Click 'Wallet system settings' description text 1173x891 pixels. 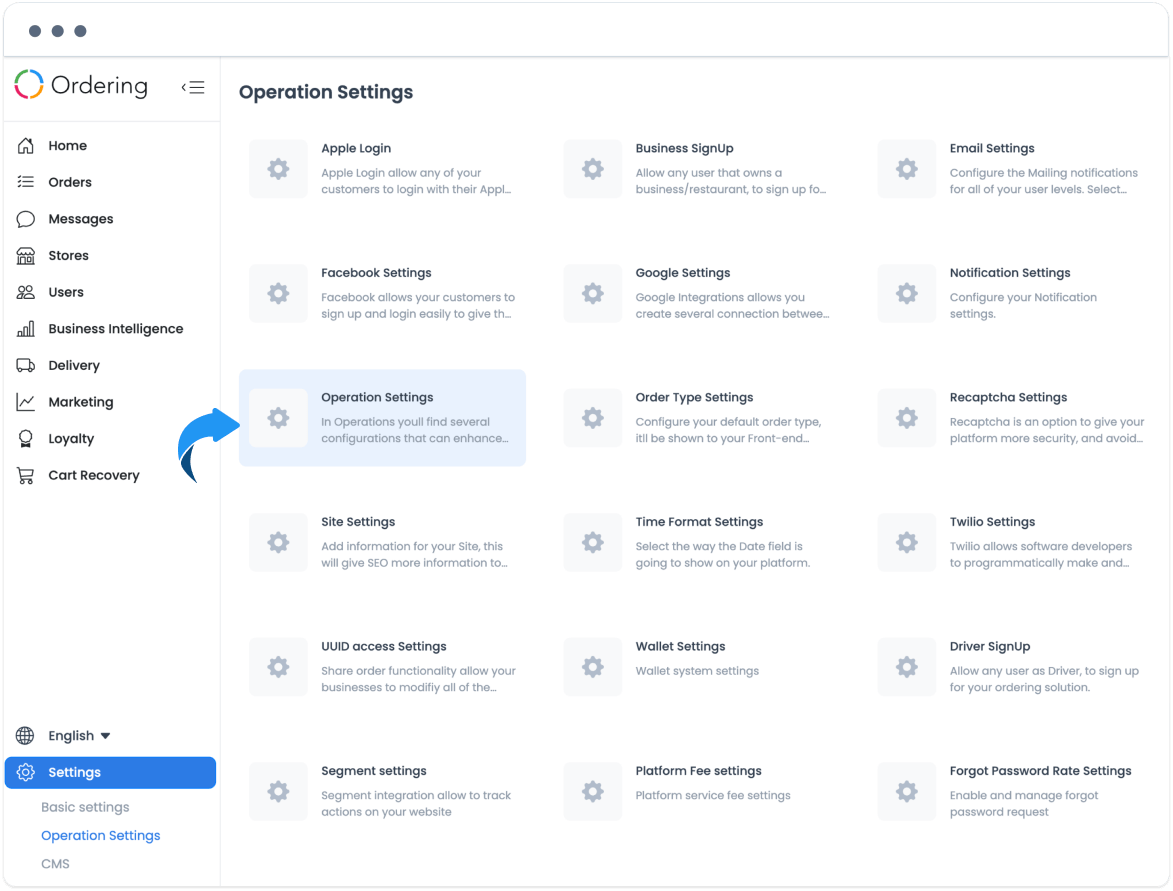click(697, 671)
